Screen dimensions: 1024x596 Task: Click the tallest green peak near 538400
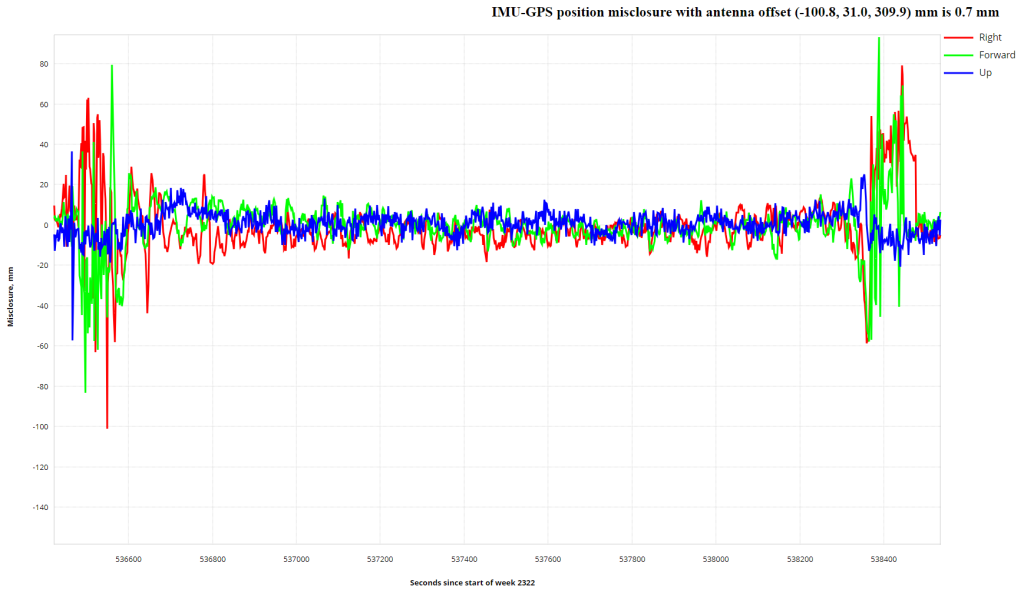coord(878,39)
